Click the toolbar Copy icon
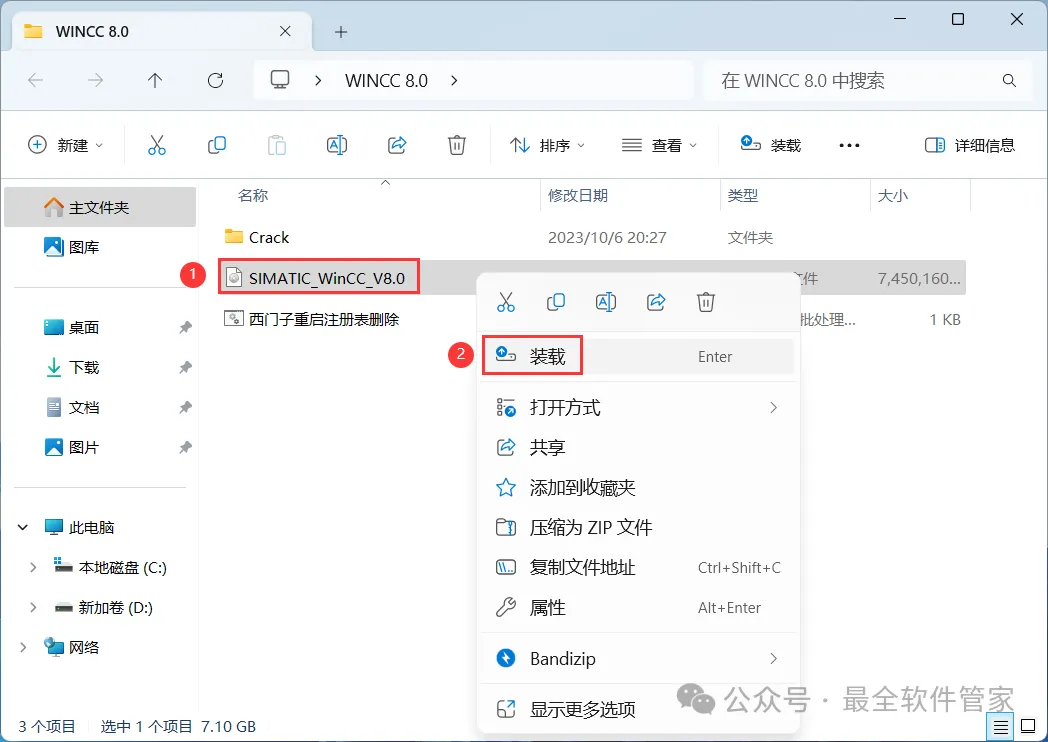 coord(217,145)
